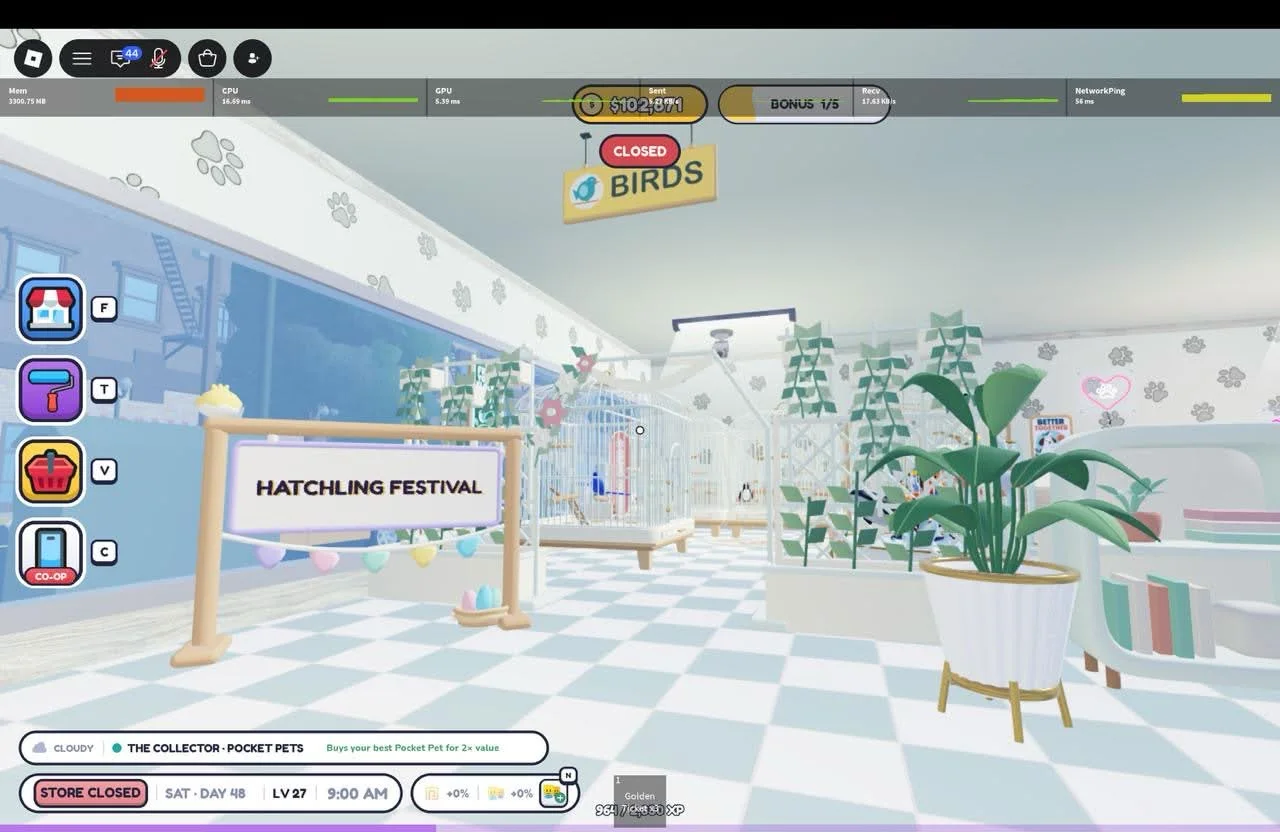Click the Mem performance stat panel
The image size is (1280, 832).
coord(107,97)
